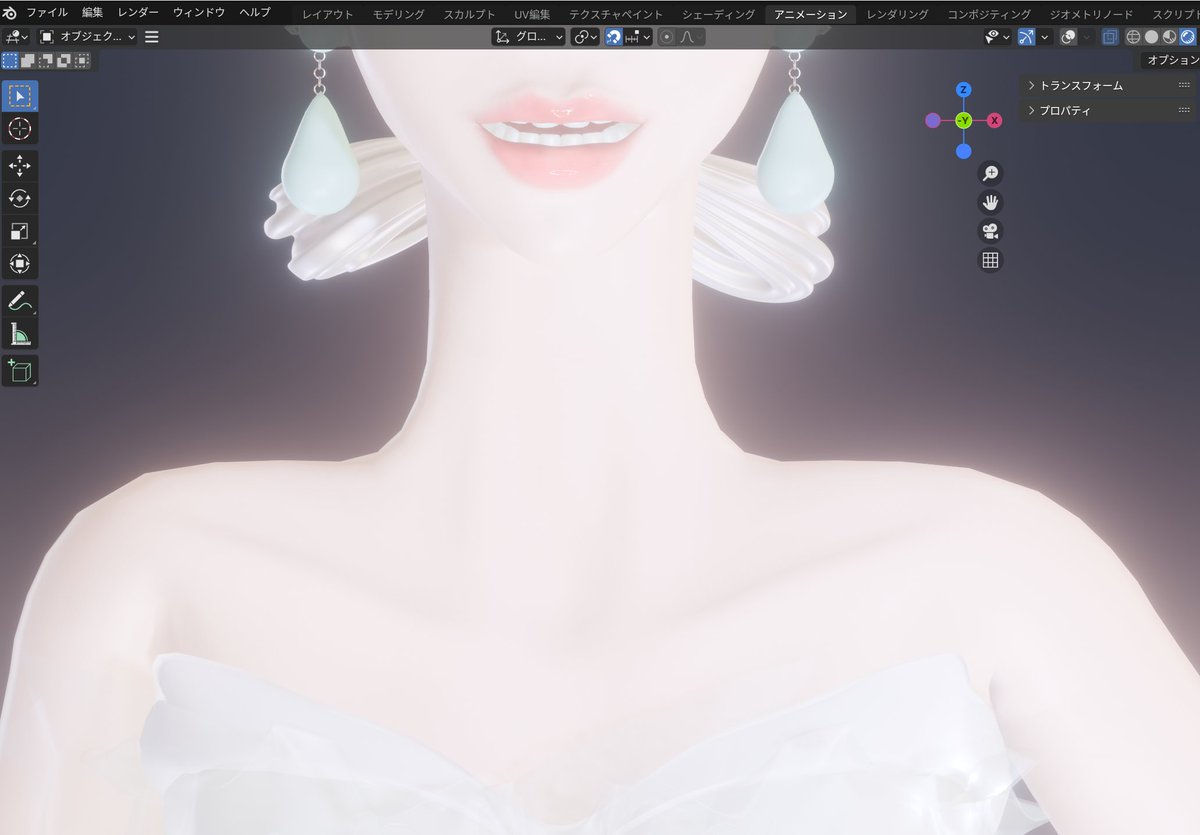Image resolution: width=1200 pixels, height=835 pixels.
Task: Open the overlays settings dropdown arrow
Action: tap(1086, 37)
